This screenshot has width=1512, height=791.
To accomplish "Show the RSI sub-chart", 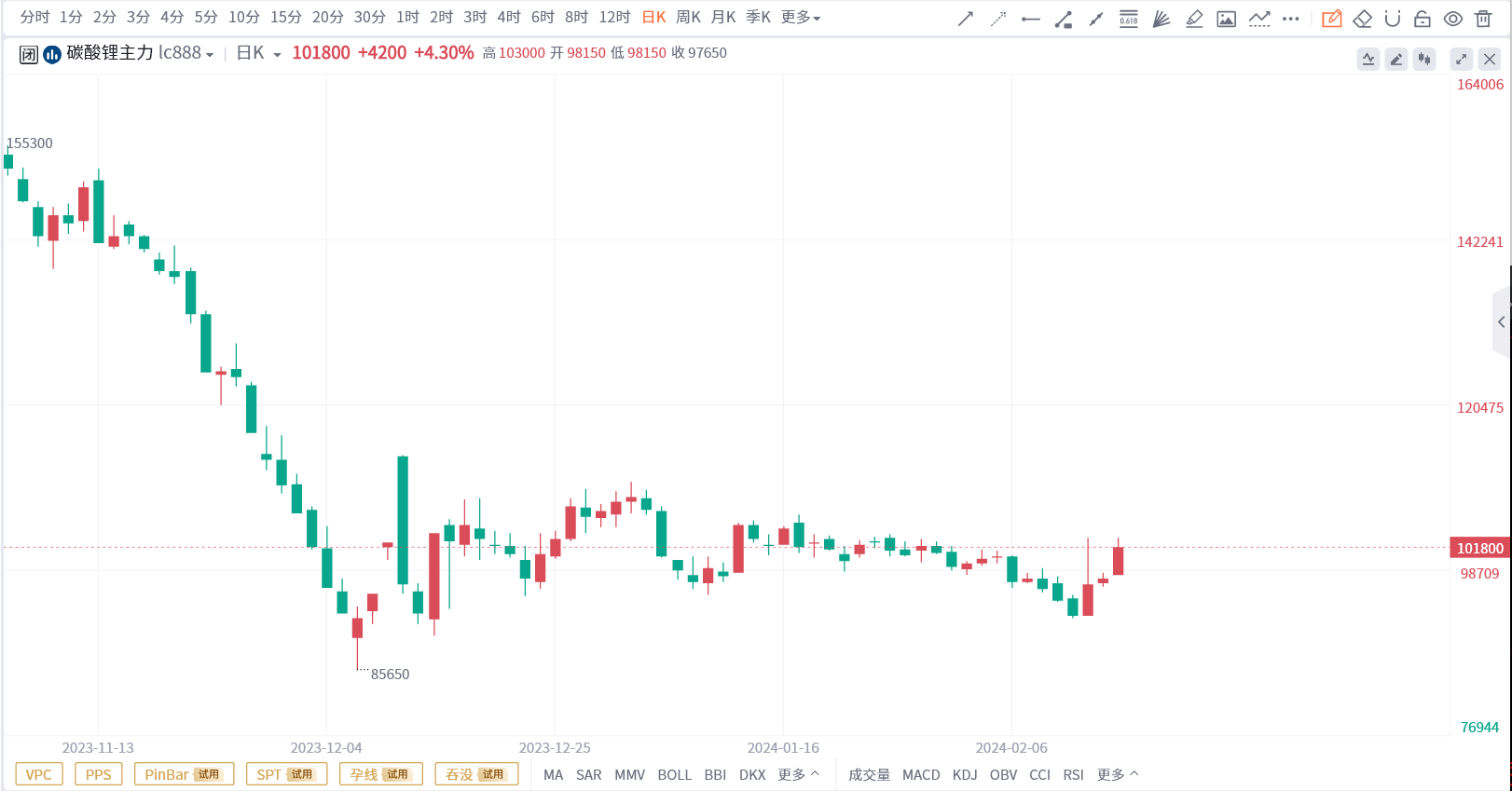I will coord(1073,774).
